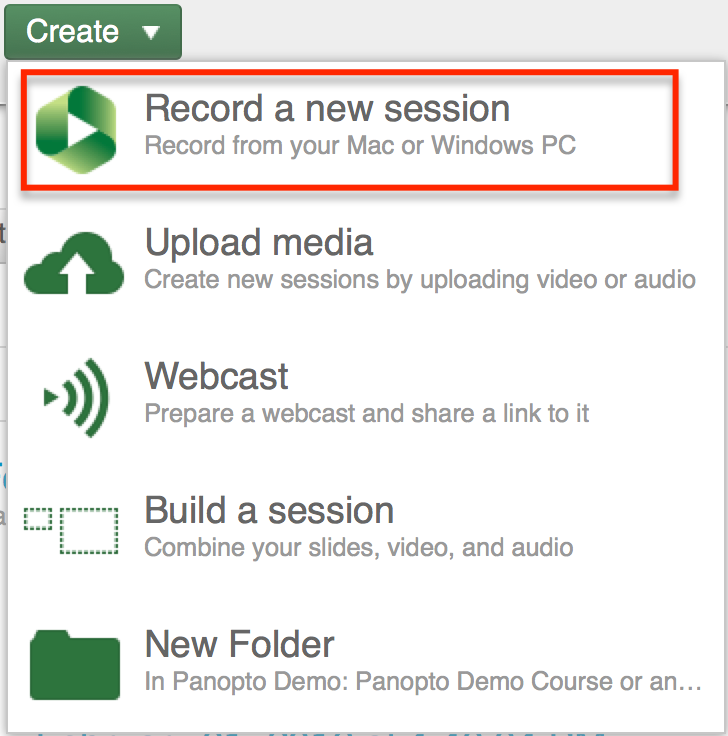Screen dimensions: 728x736
Task: Click 'Combine your slides, video, and audio' text
Action: coord(358,547)
